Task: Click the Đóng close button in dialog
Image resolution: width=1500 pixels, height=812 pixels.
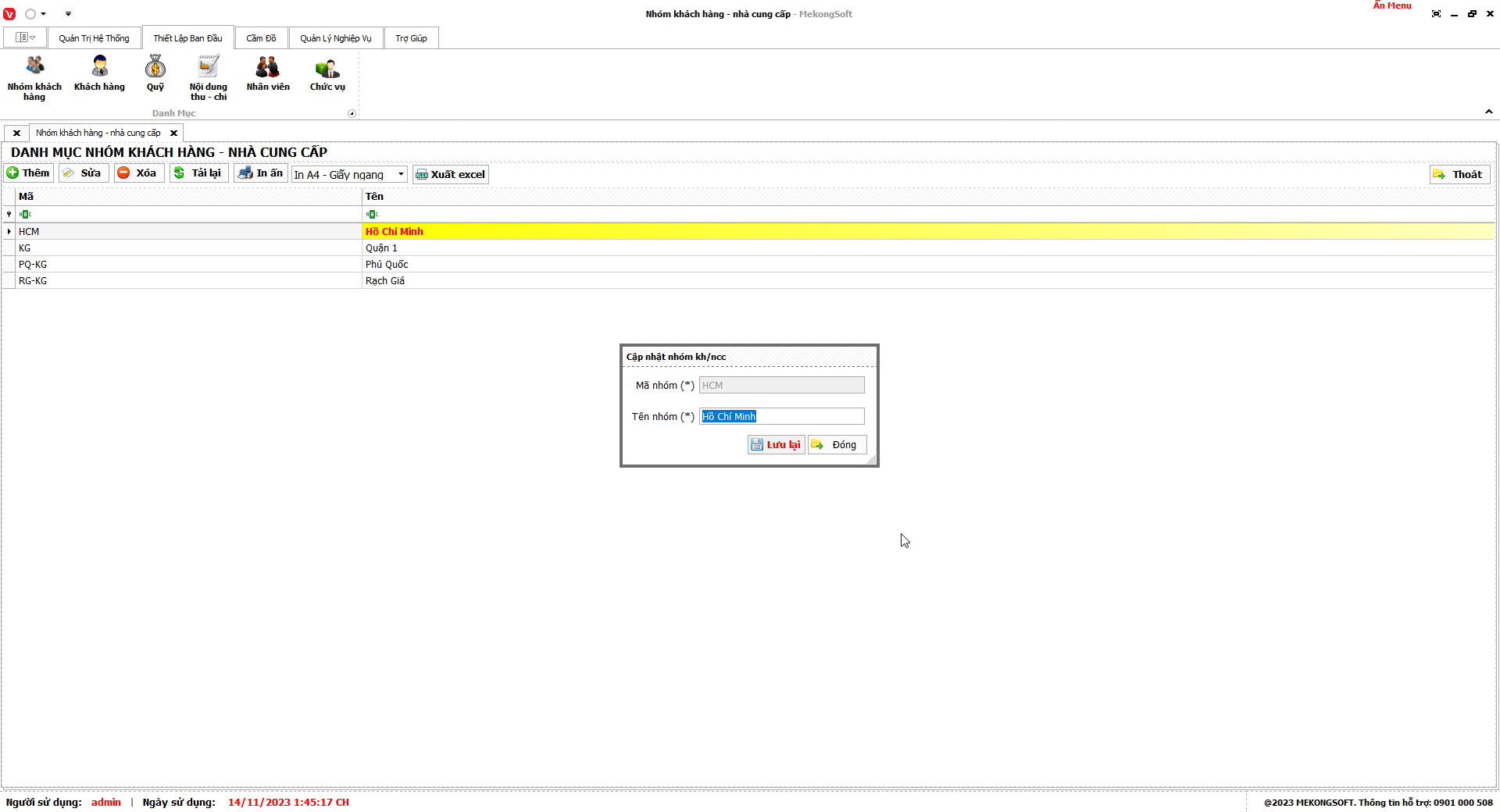Action: click(x=837, y=445)
